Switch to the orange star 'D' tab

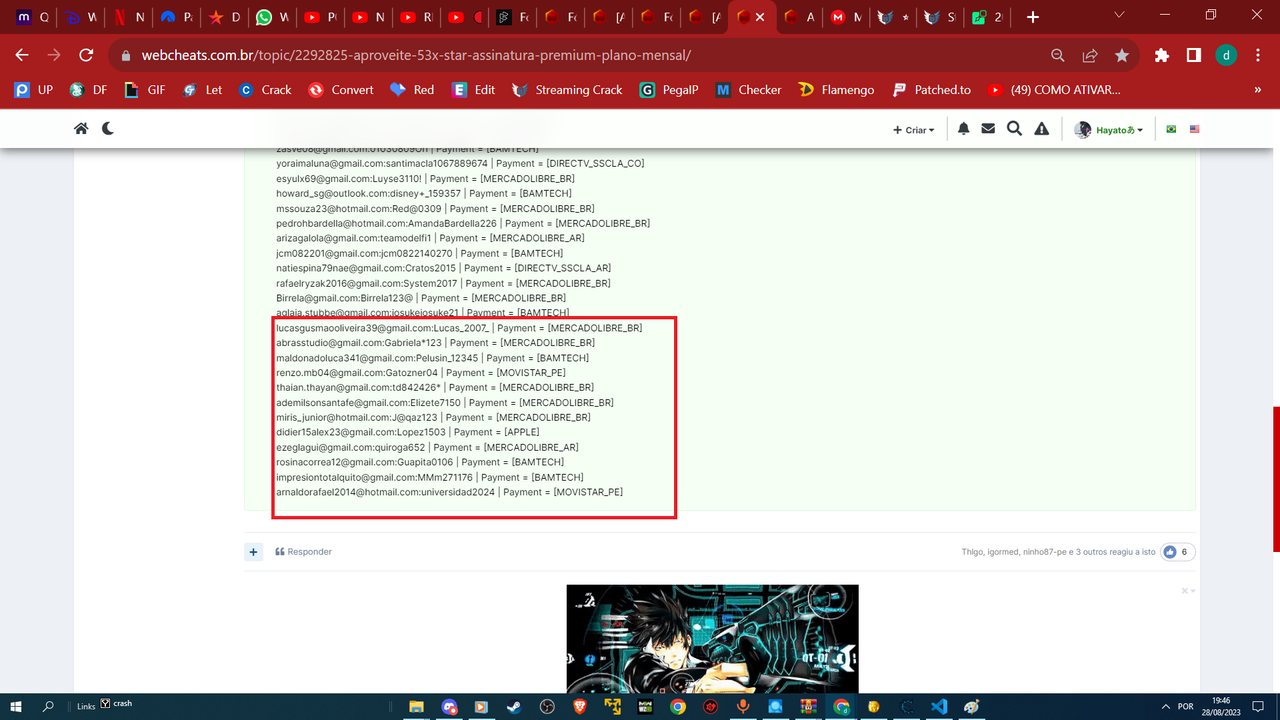point(223,17)
